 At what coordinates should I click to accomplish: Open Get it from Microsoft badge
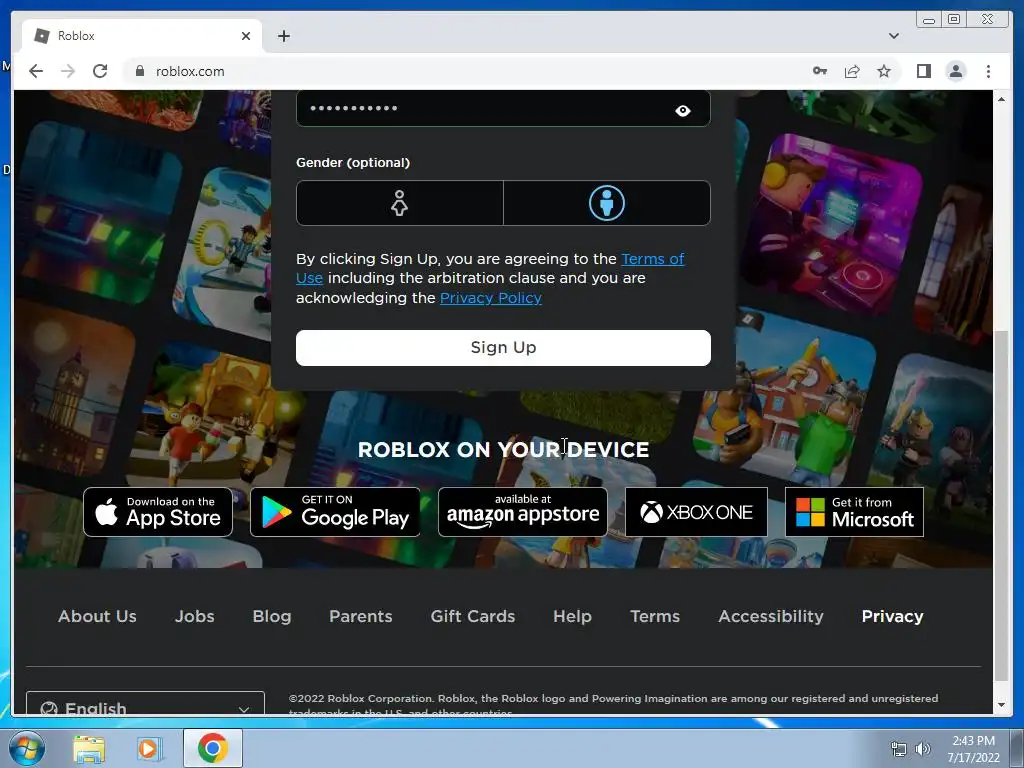click(x=854, y=512)
